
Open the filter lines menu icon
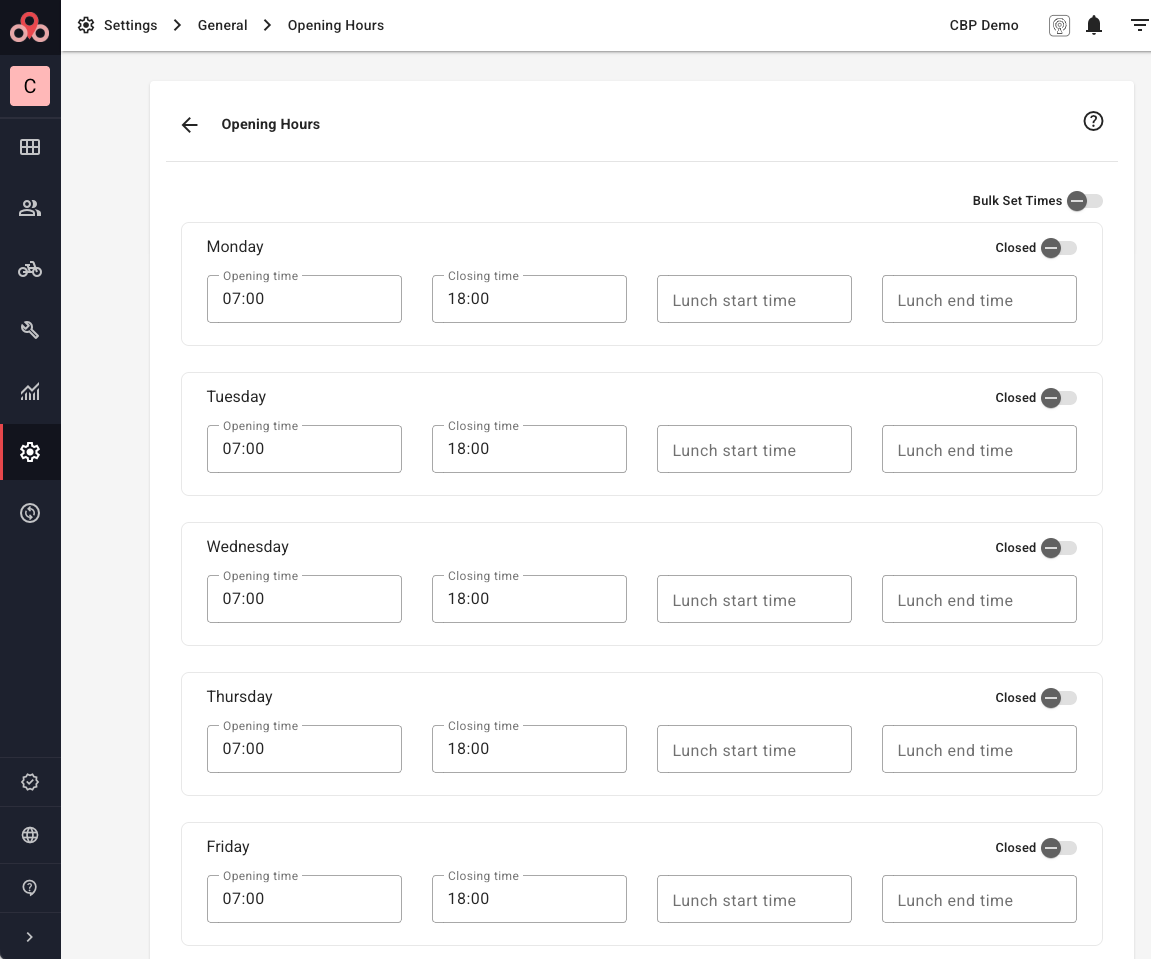coord(1139,25)
